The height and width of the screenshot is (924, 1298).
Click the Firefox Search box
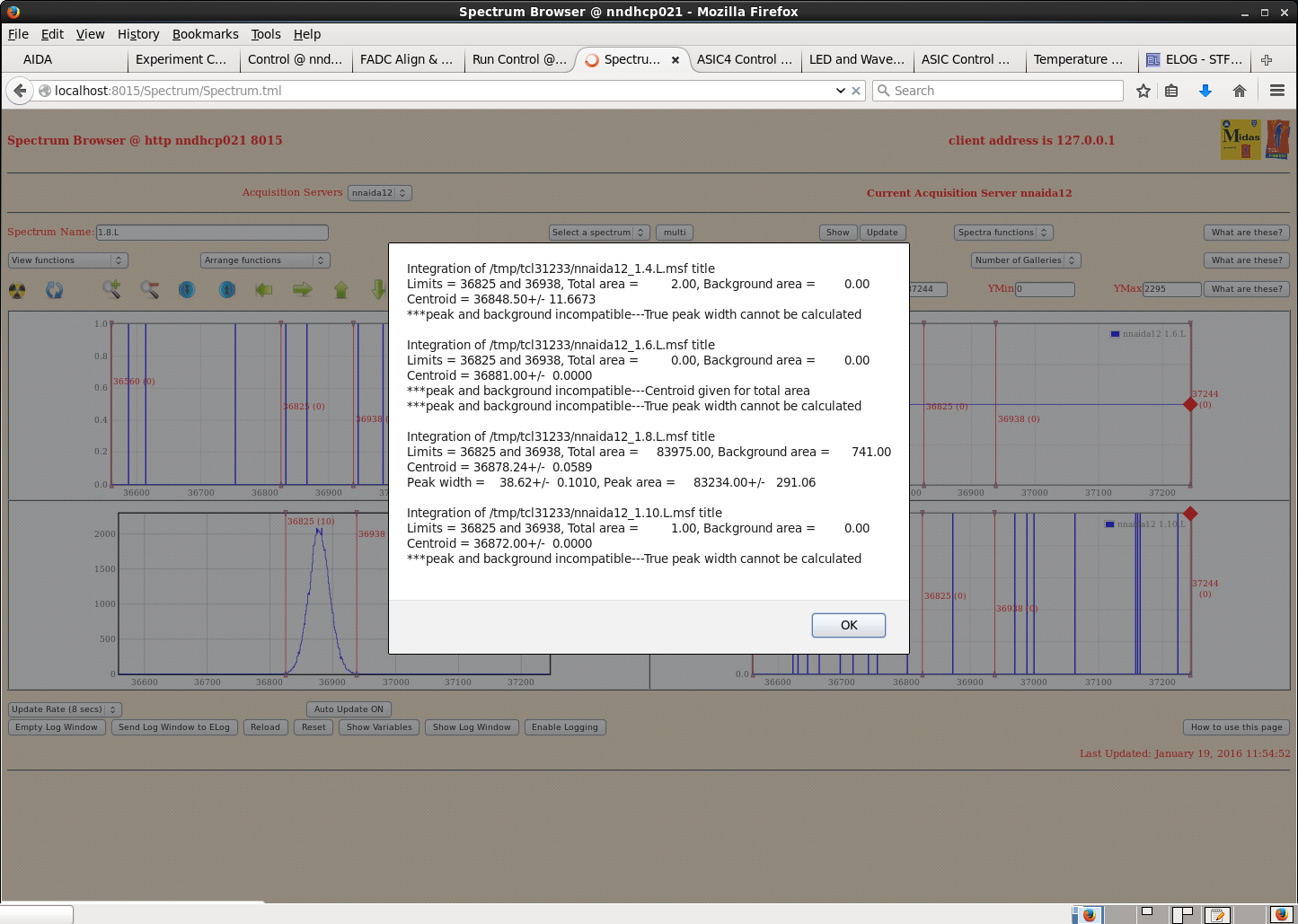click(998, 91)
